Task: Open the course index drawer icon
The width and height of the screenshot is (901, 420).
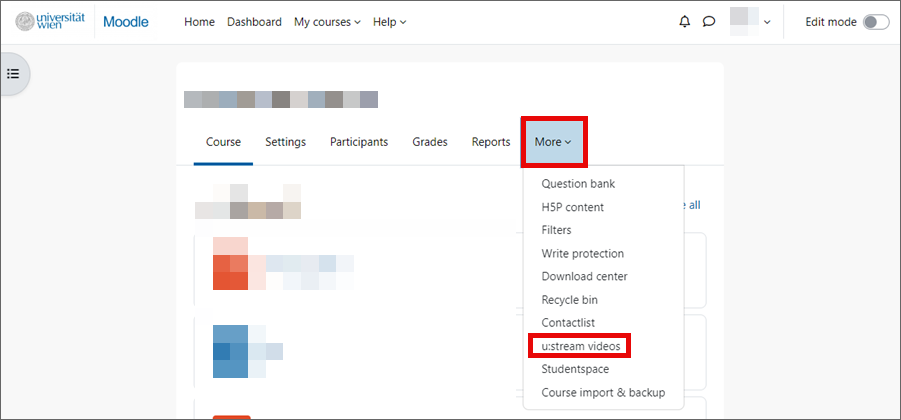Action: [x=14, y=73]
